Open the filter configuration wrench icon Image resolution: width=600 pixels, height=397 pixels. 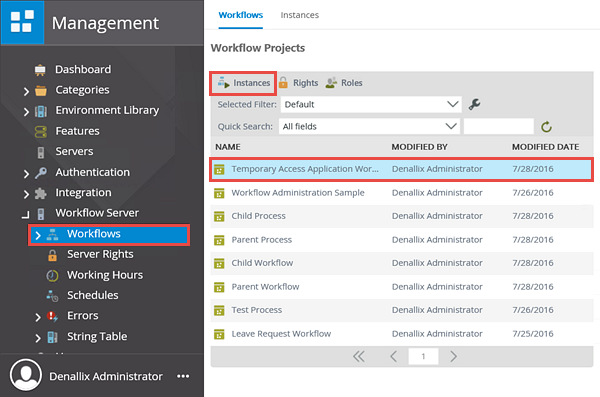click(474, 104)
